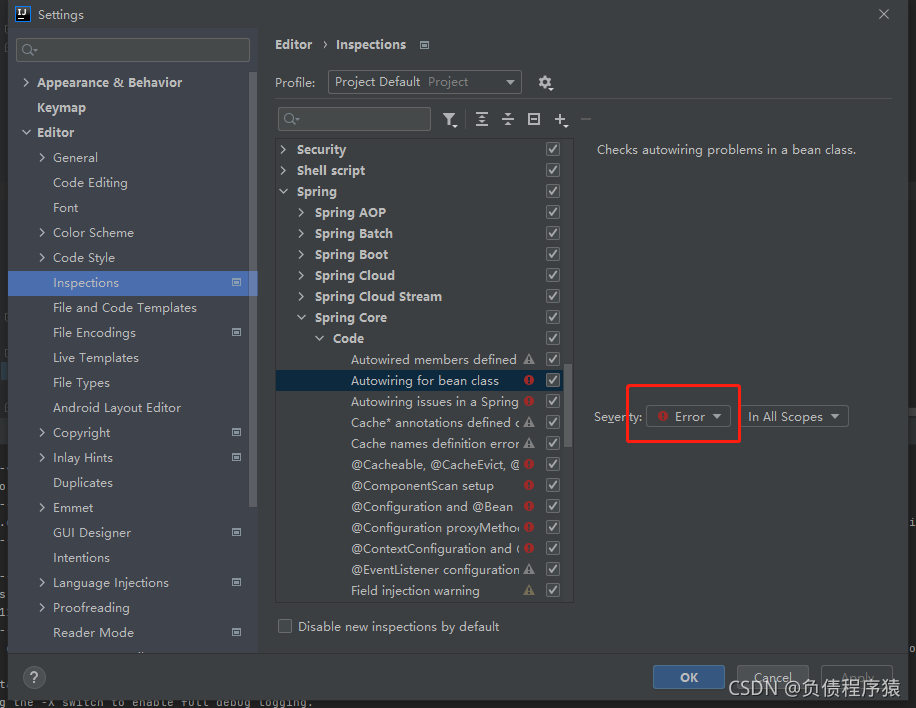Select Field injection warning inspection row
Screen dimensions: 916x708
[x=419, y=591]
